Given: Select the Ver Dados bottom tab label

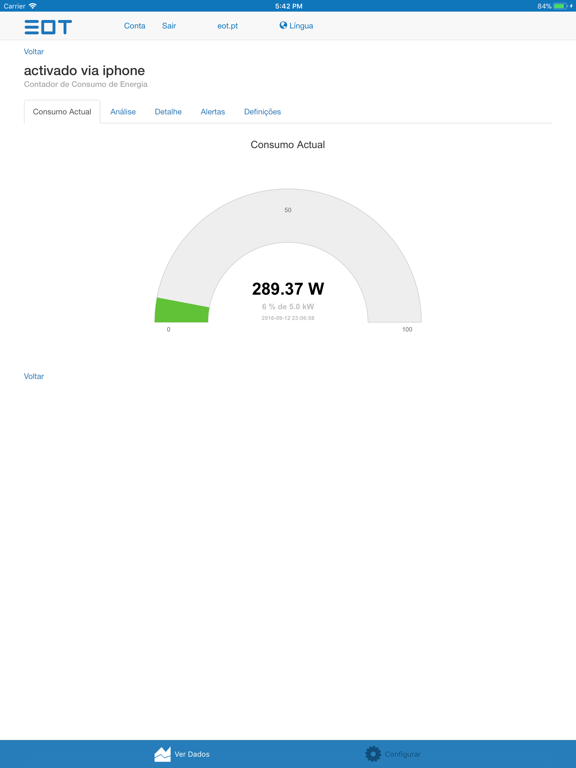Looking at the screenshot, I should tap(192, 754).
